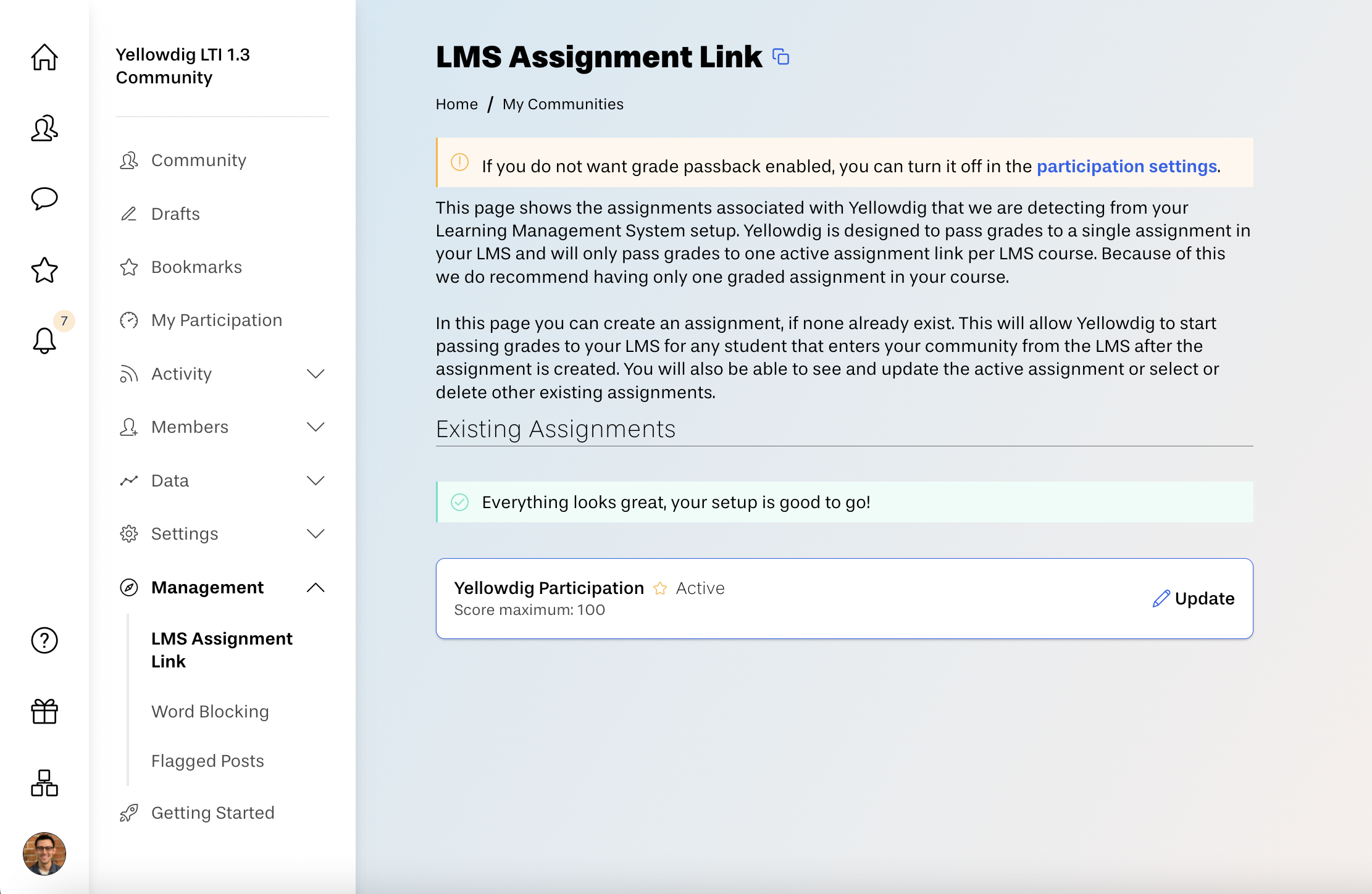Viewport: 1372px width, 894px height.
Task: Follow the participation settings link
Action: 1126,166
